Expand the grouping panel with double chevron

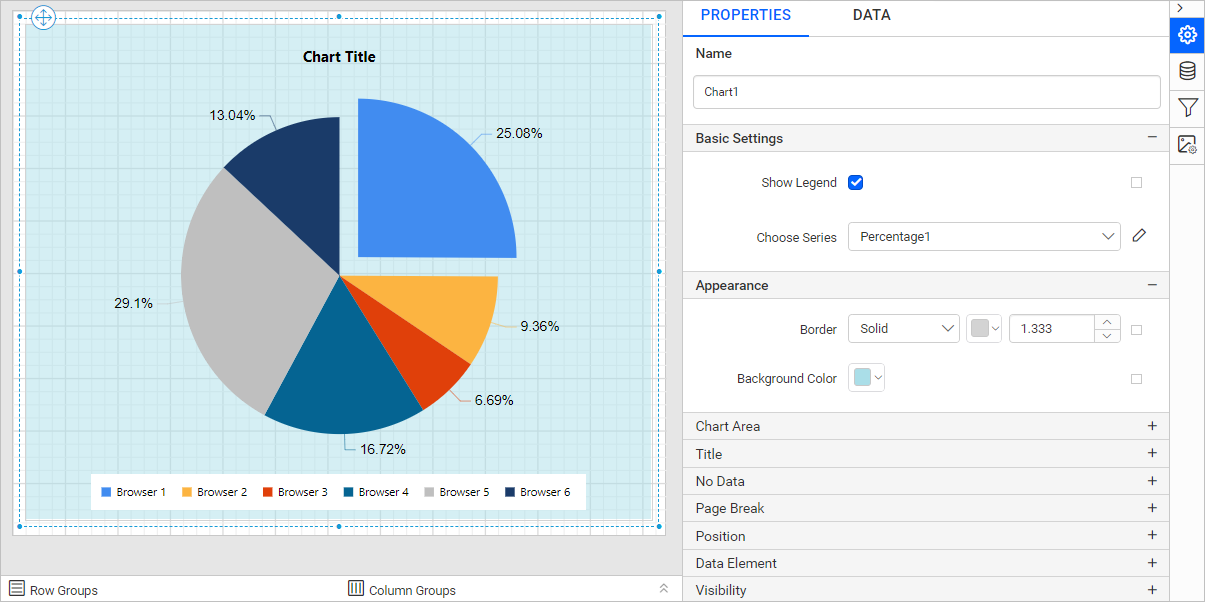663,588
